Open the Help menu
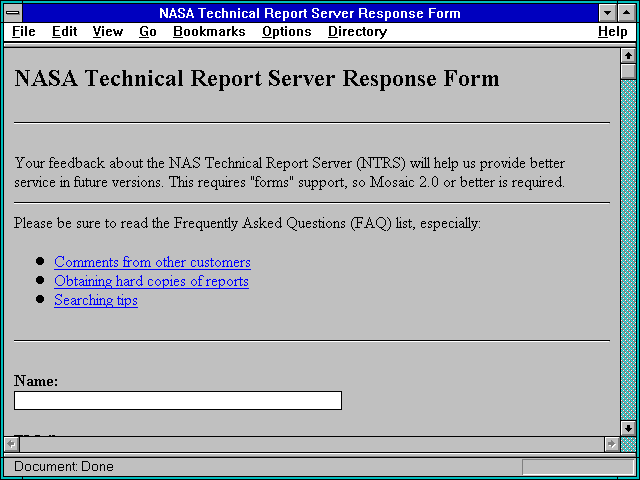640x480 pixels. click(613, 32)
